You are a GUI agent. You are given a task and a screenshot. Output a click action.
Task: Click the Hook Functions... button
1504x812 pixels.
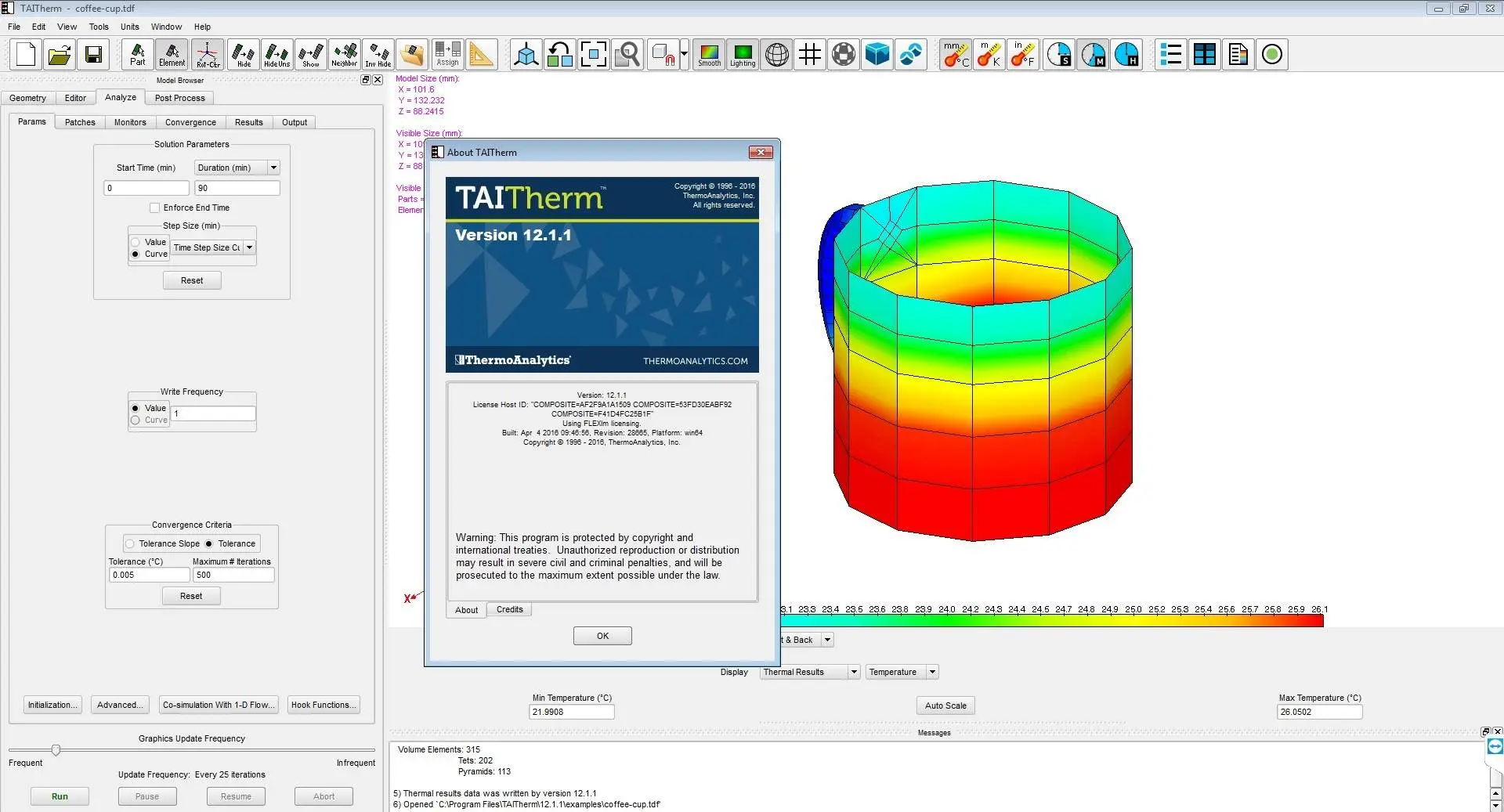324,705
